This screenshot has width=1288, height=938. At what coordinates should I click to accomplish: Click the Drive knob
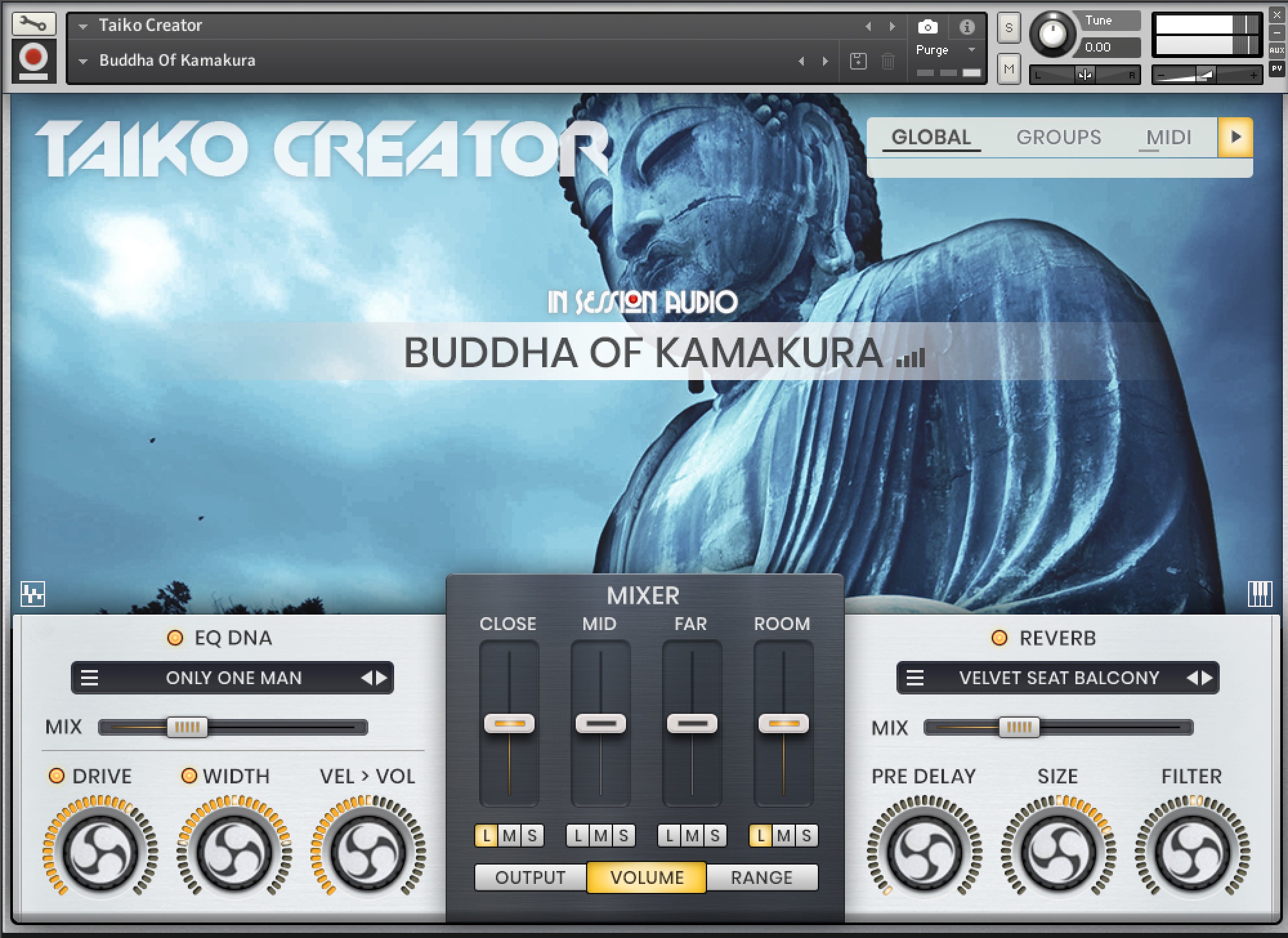pos(100,852)
